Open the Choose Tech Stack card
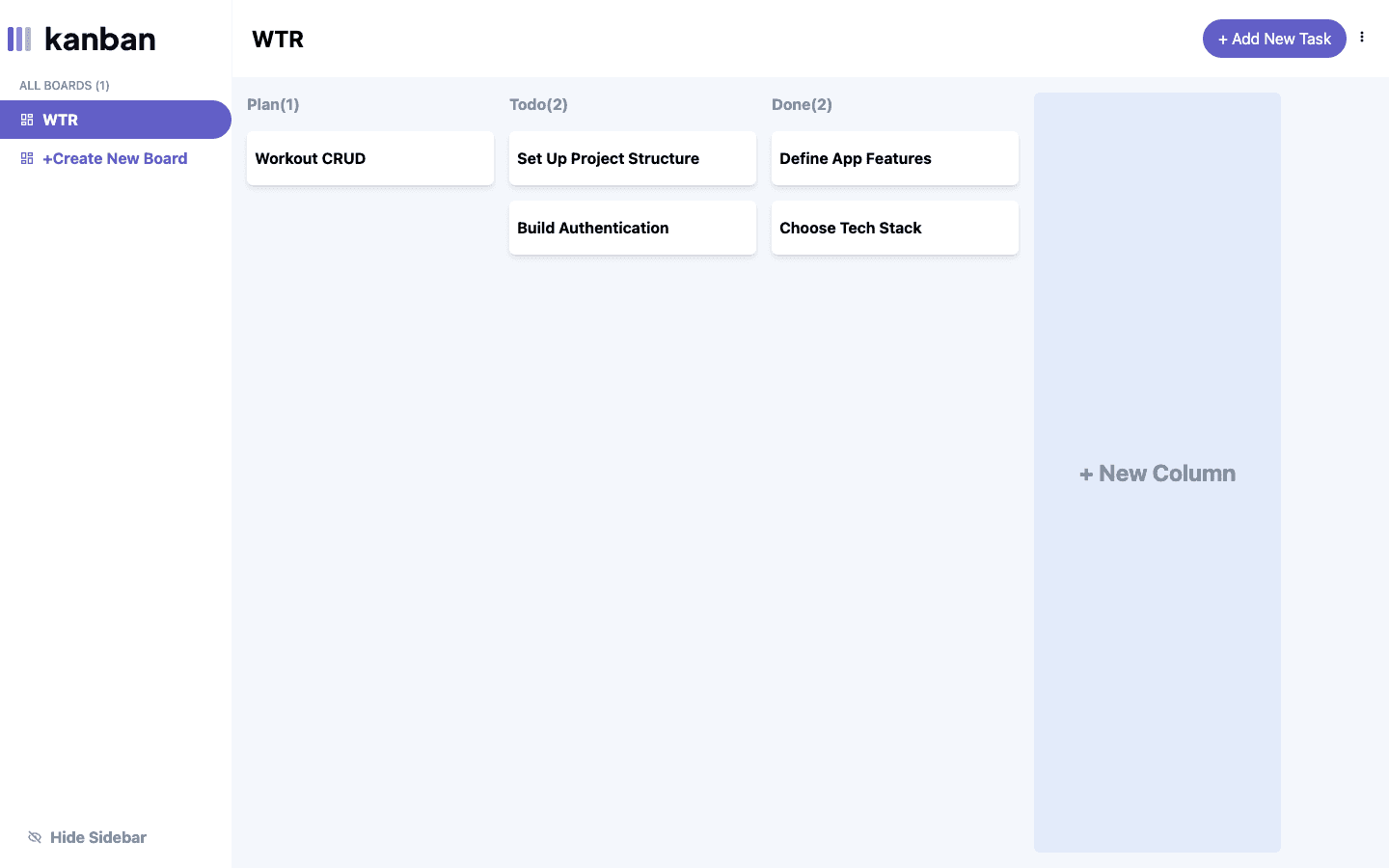Image resolution: width=1389 pixels, height=868 pixels. [895, 228]
